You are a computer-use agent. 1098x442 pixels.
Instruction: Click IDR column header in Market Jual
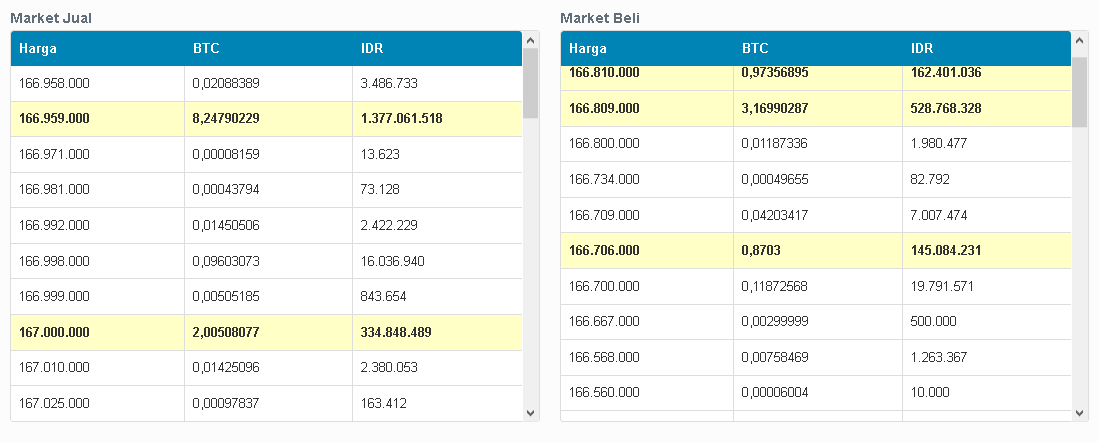click(372, 48)
